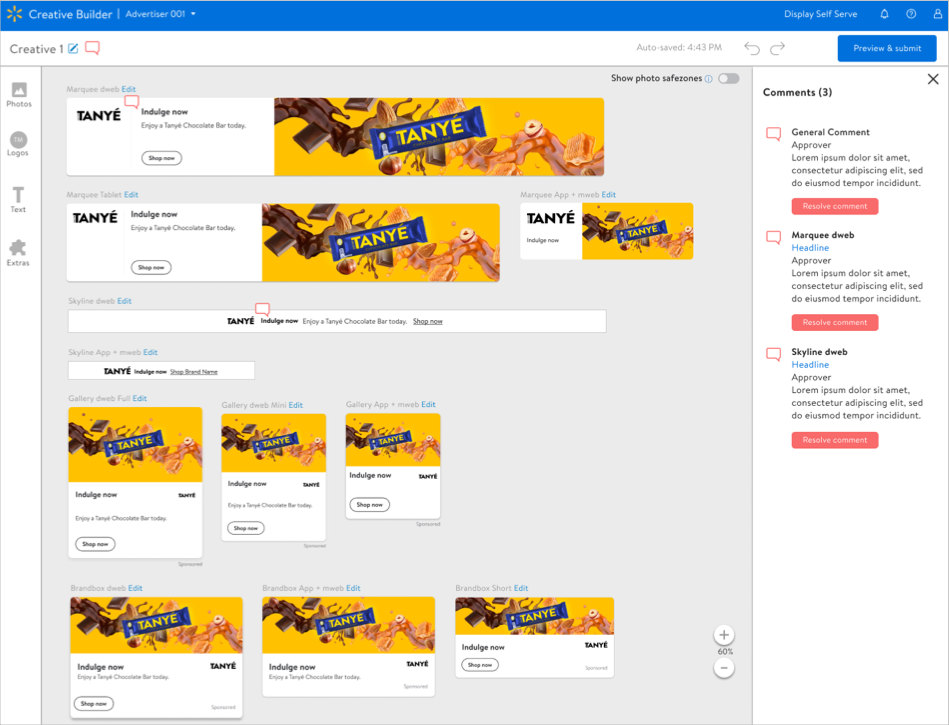The image size is (949, 725).
Task: Open comments via icon next to Creative 1
Action: coord(92,48)
